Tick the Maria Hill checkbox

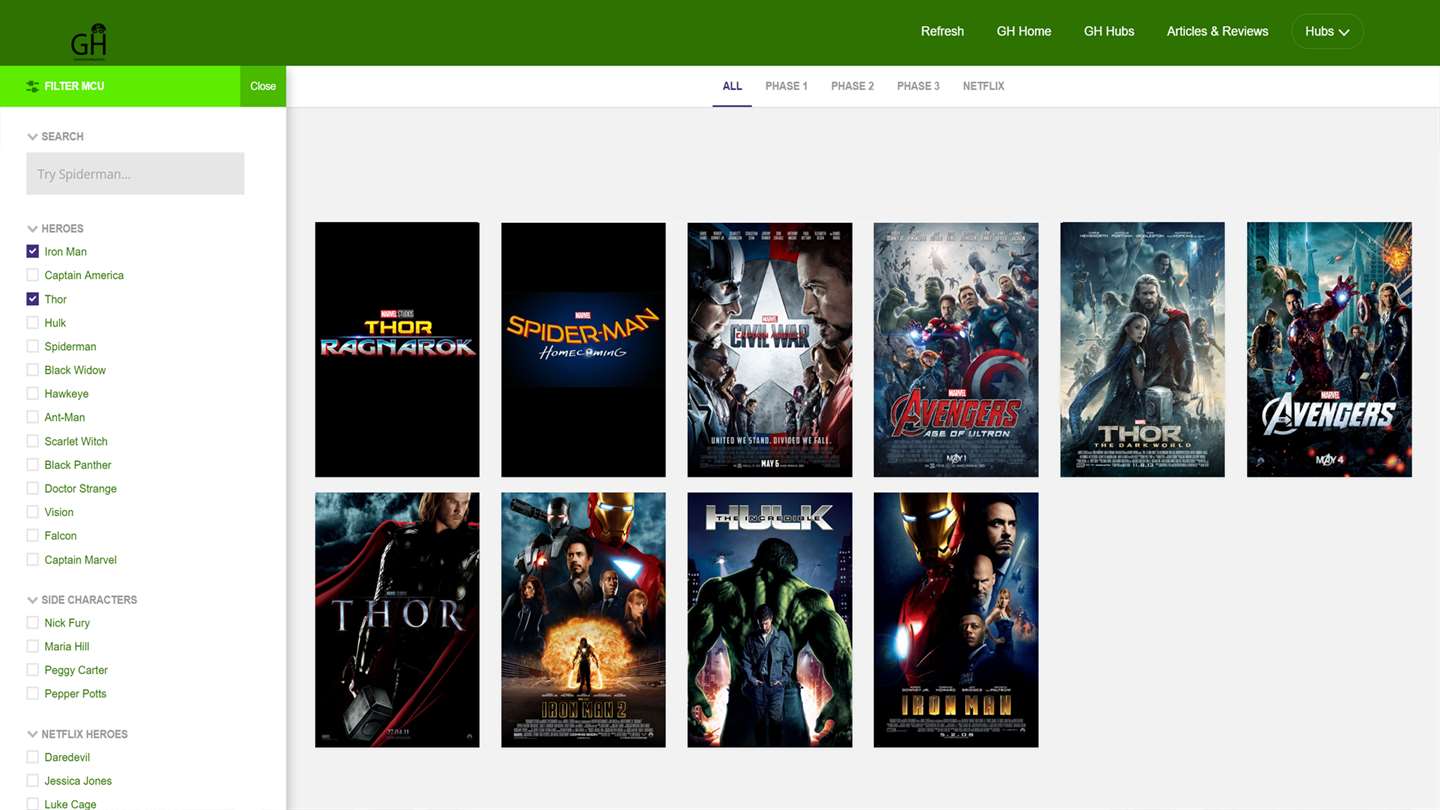click(33, 646)
